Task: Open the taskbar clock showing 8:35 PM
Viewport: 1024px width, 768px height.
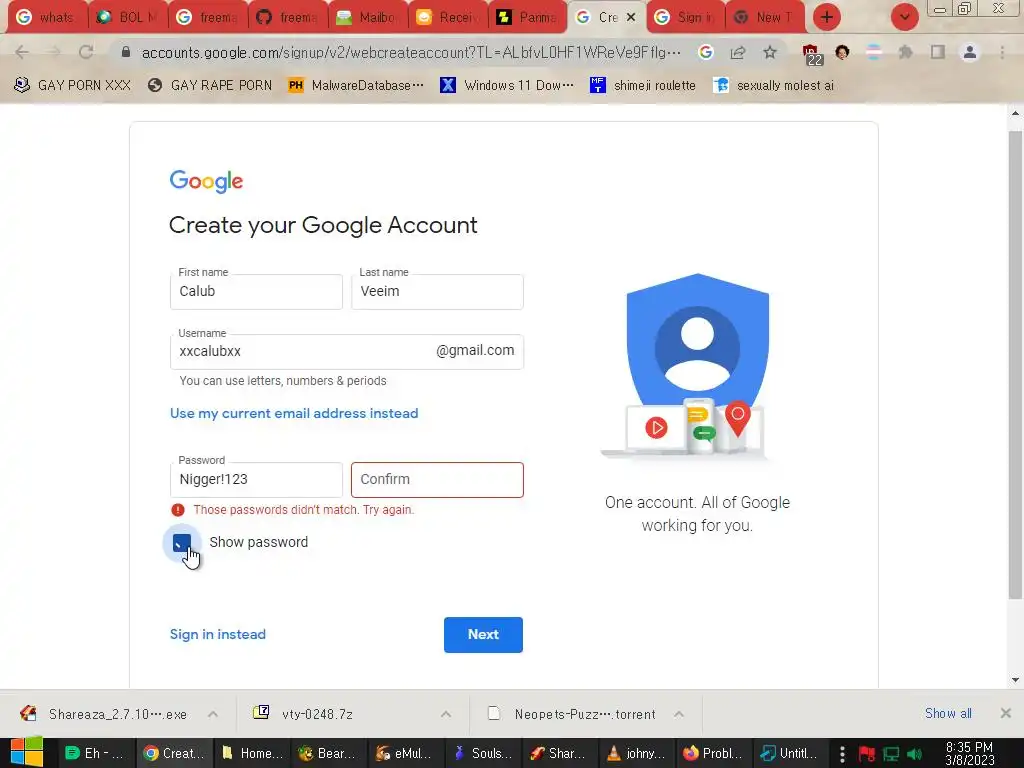Action: click(x=969, y=754)
